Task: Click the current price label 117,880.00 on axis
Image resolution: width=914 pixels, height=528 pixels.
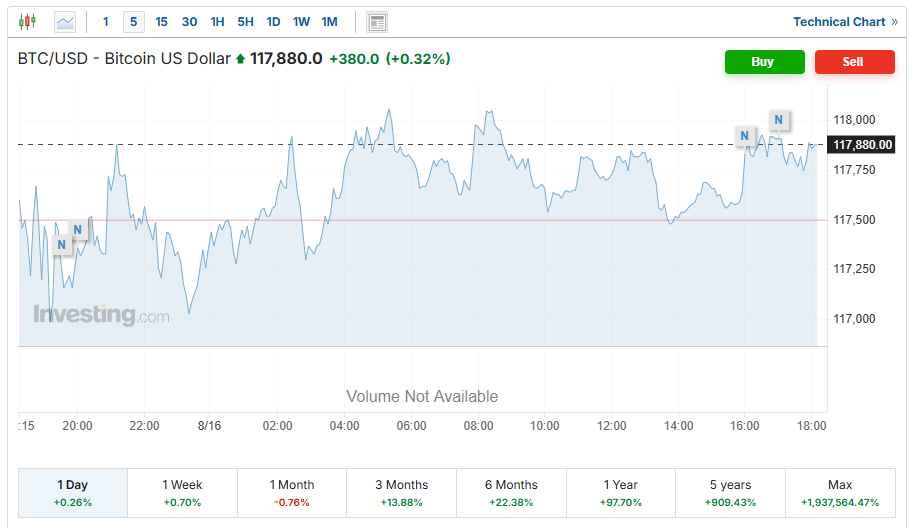Action: tap(861, 145)
